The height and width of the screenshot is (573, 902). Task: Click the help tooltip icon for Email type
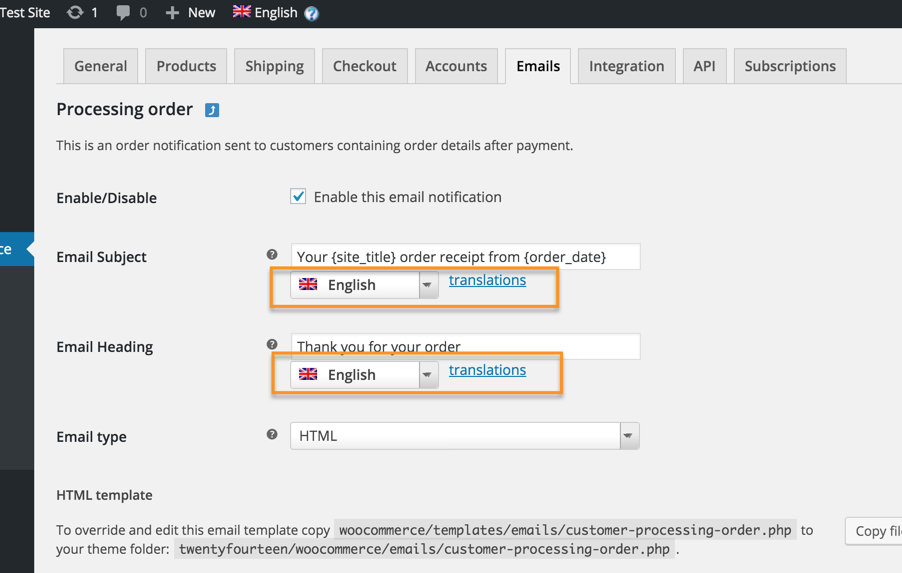[272, 434]
